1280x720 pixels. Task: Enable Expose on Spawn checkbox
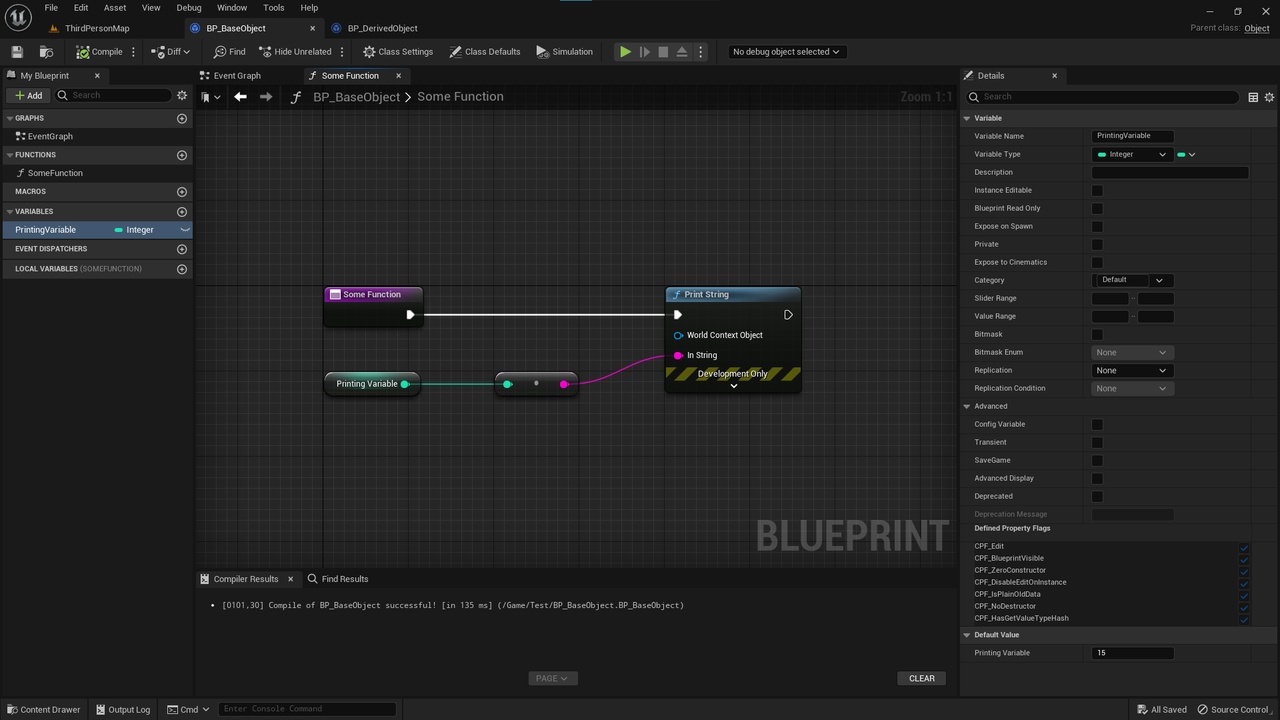click(1097, 226)
